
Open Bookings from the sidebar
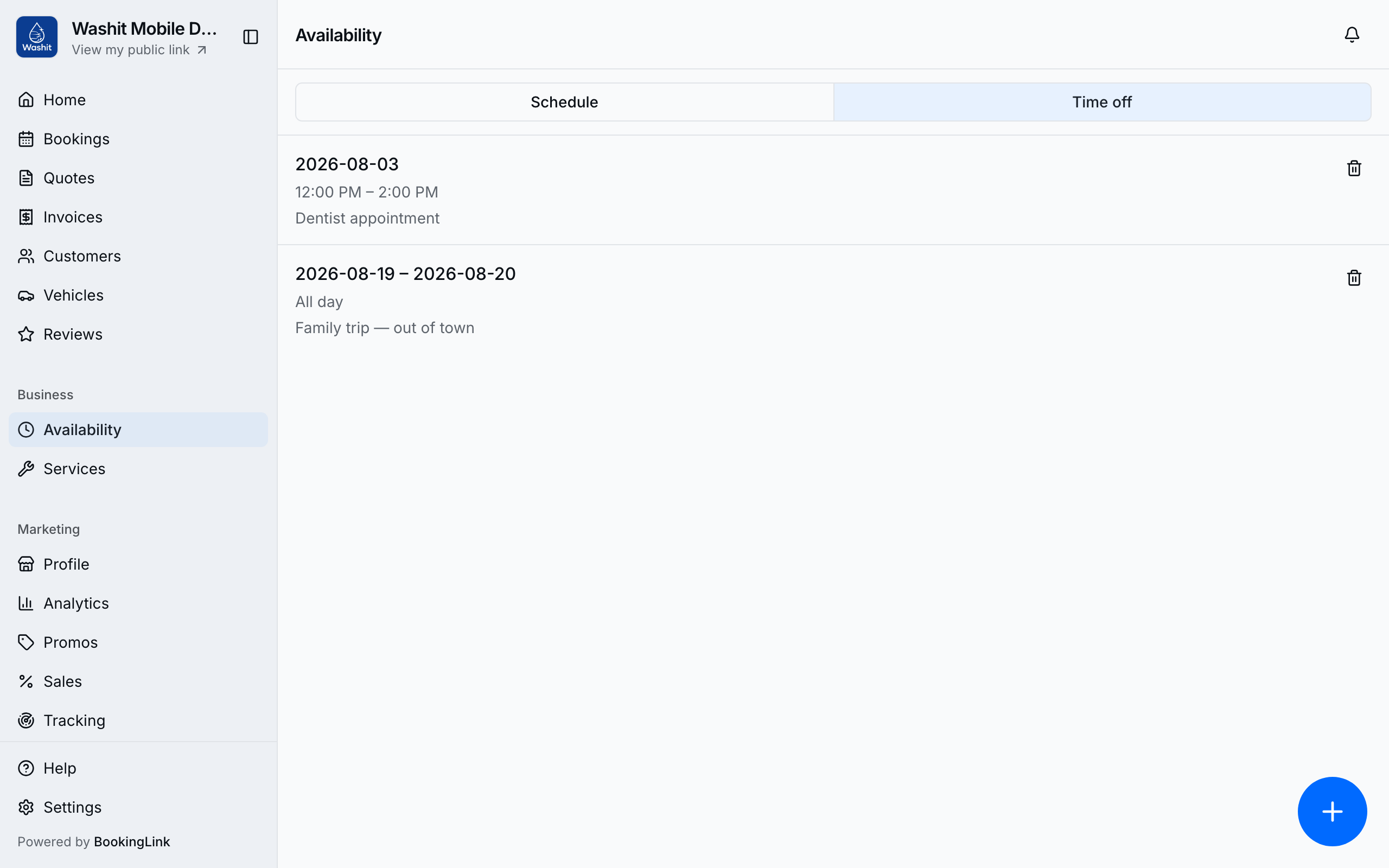(x=138, y=139)
